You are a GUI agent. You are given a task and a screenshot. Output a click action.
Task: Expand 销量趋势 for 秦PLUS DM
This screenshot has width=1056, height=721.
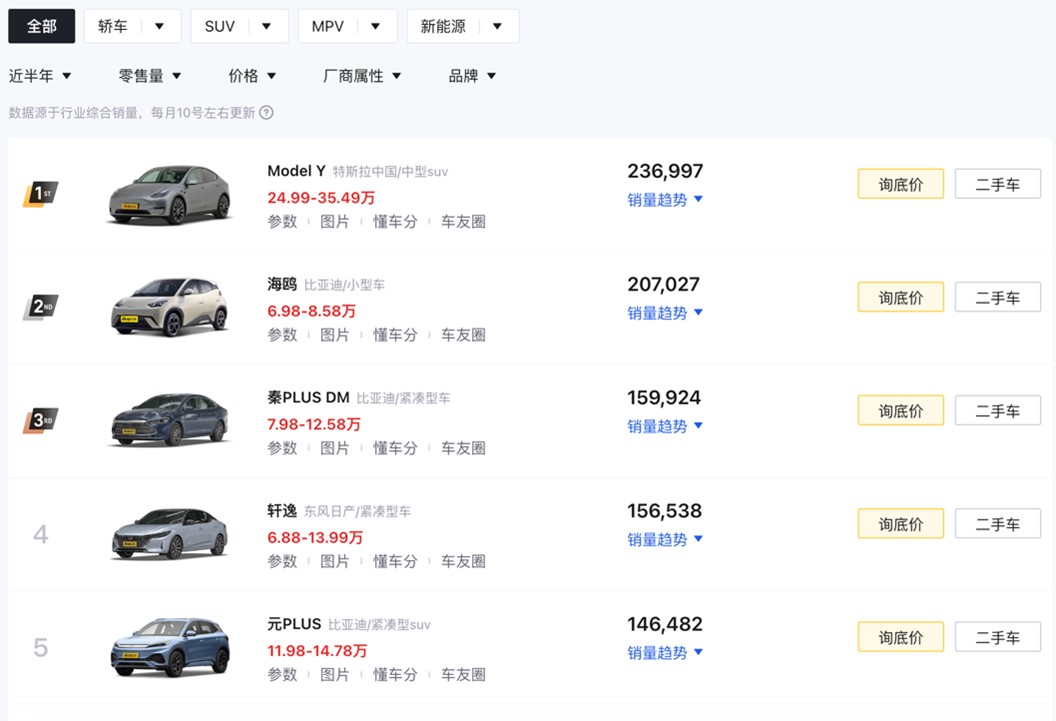click(665, 425)
